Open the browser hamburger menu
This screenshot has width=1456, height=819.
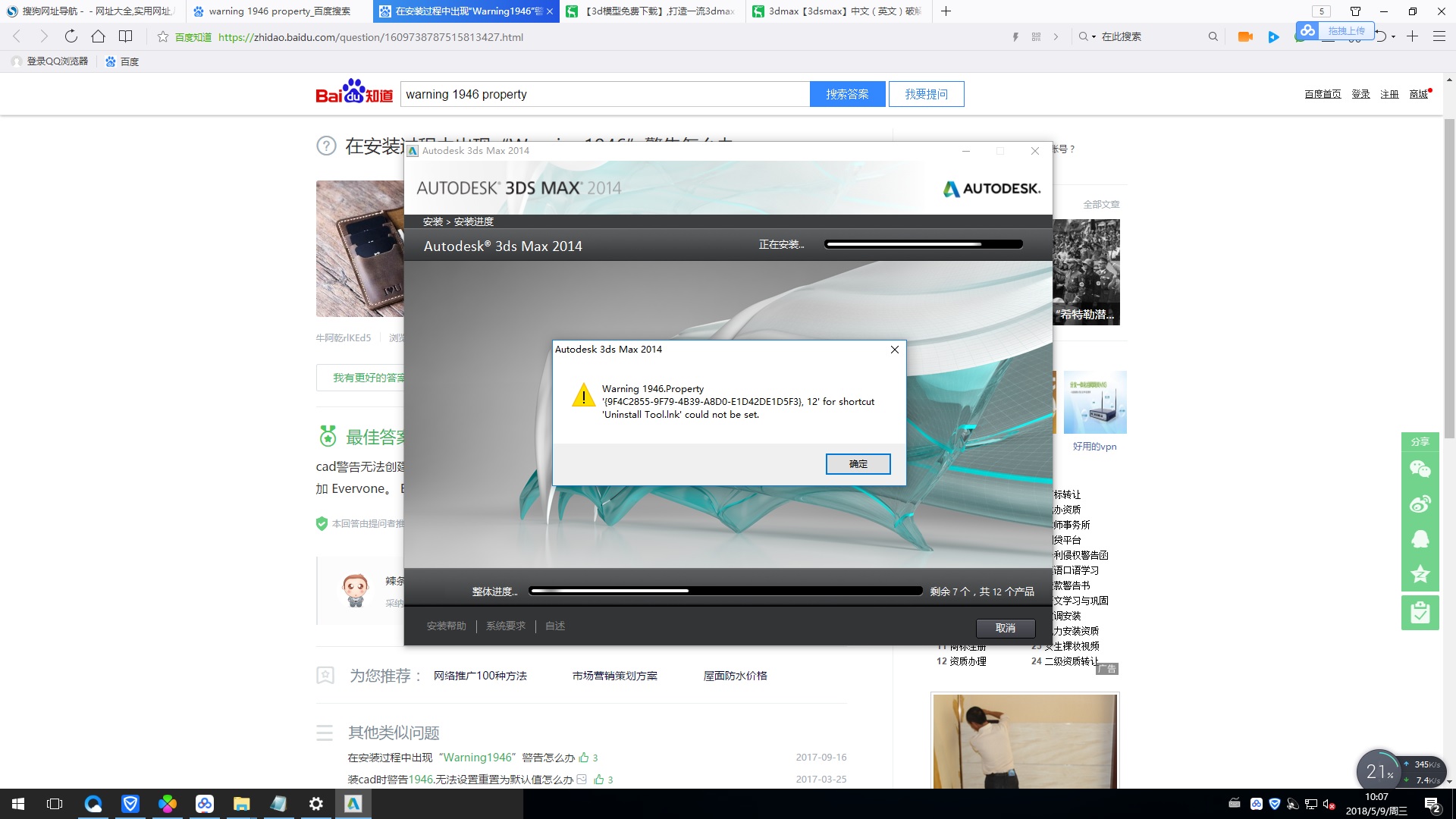(x=1439, y=36)
